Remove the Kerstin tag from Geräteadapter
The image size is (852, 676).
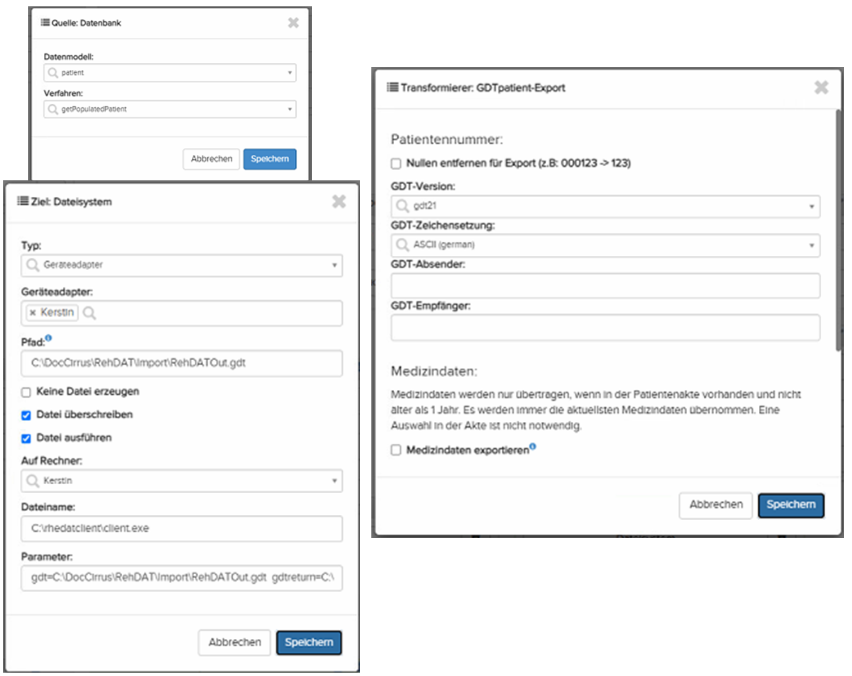coord(33,313)
